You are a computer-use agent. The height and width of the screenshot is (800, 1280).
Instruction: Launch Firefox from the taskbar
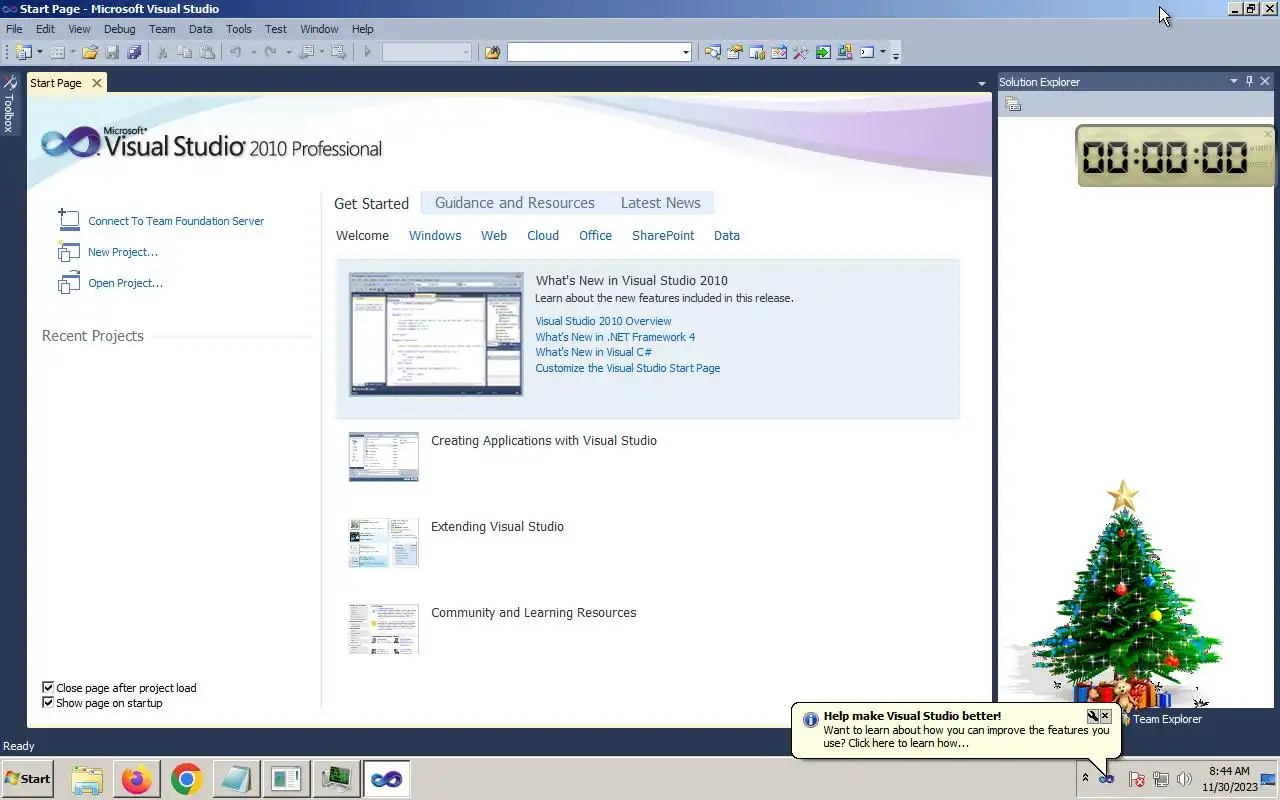(136, 779)
